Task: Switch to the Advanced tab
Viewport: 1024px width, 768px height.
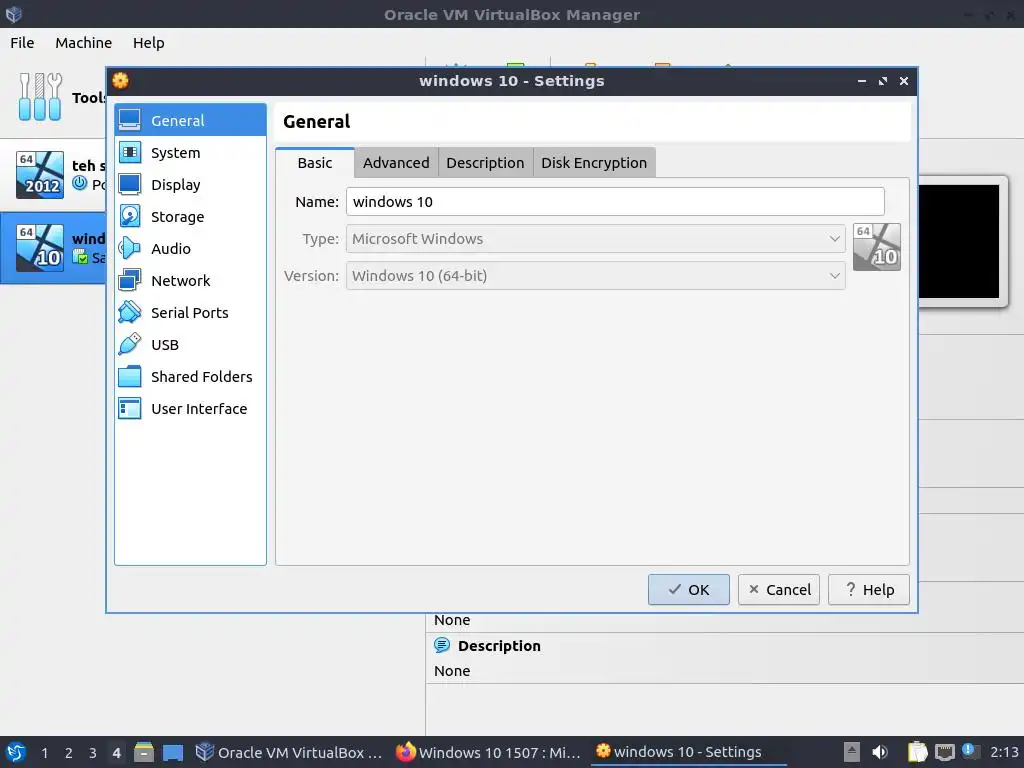Action: point(396,163)
